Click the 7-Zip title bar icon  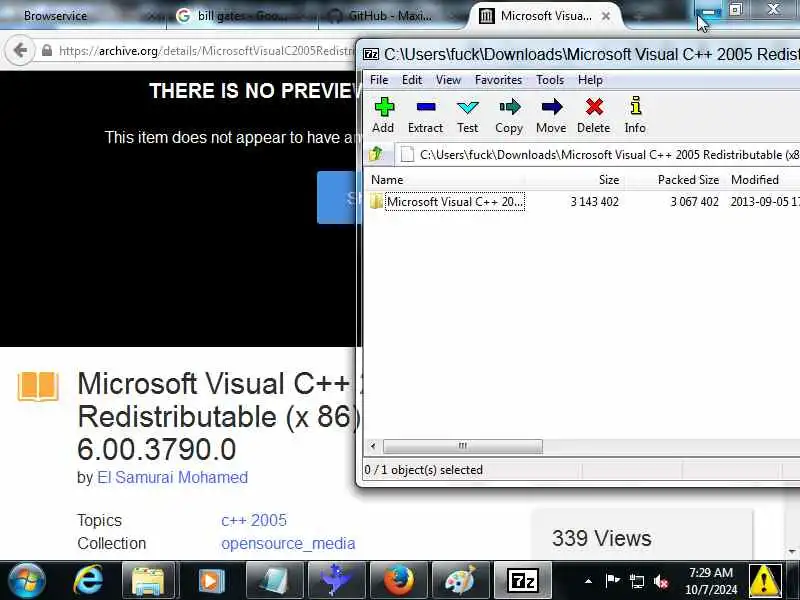(x=371, y=54)
